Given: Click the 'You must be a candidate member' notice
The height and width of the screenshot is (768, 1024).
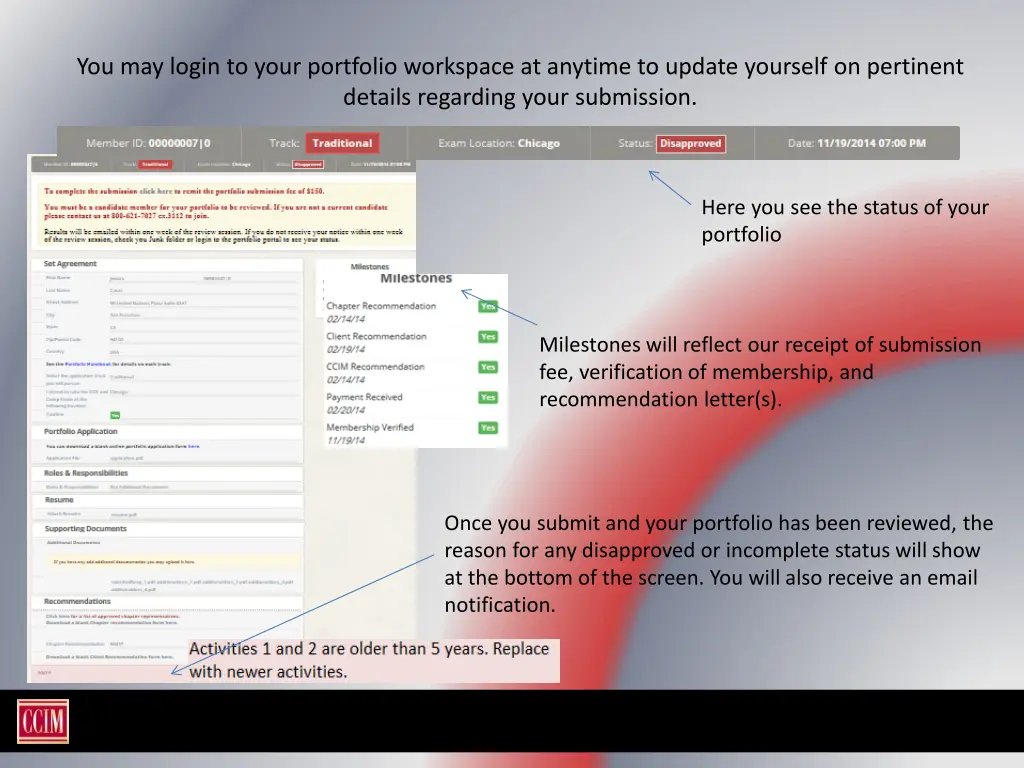Looking at the screenshot, I should click(x=216, y=211).
